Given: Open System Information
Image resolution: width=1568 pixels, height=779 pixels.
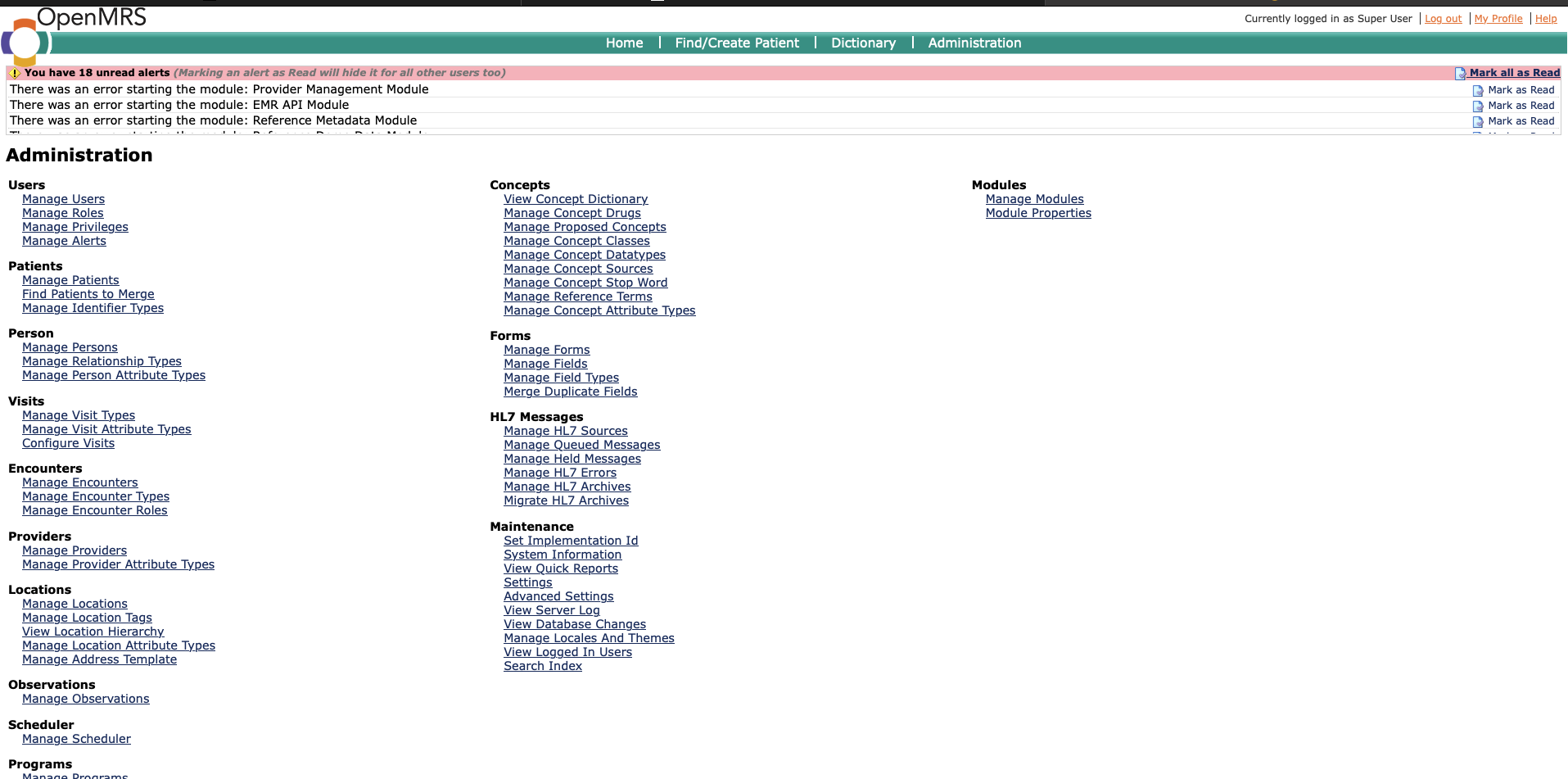Looking at the screenshot, I should pyautogui.click(x=563, y=555).
